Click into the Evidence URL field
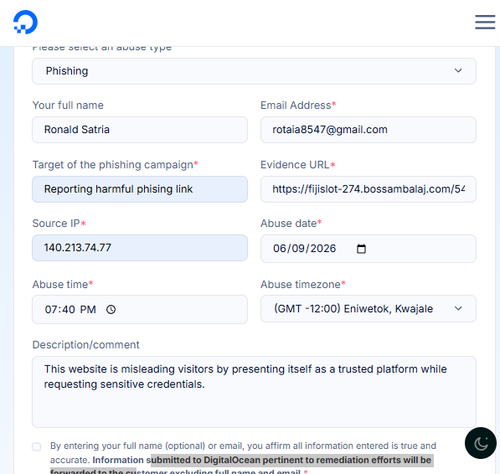The width and height of the screenshot is (500, 474). coord(368,189)
